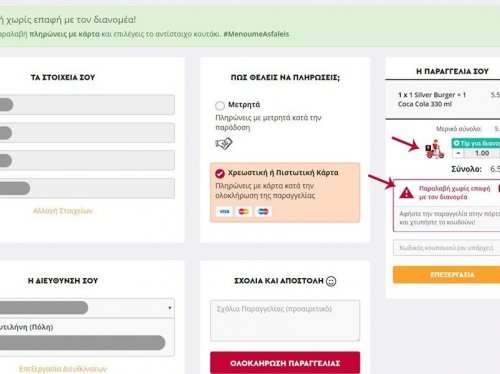500x374 pixels.
Task: Click the delivery scooter rider icon
Action: tap(434, 149)
